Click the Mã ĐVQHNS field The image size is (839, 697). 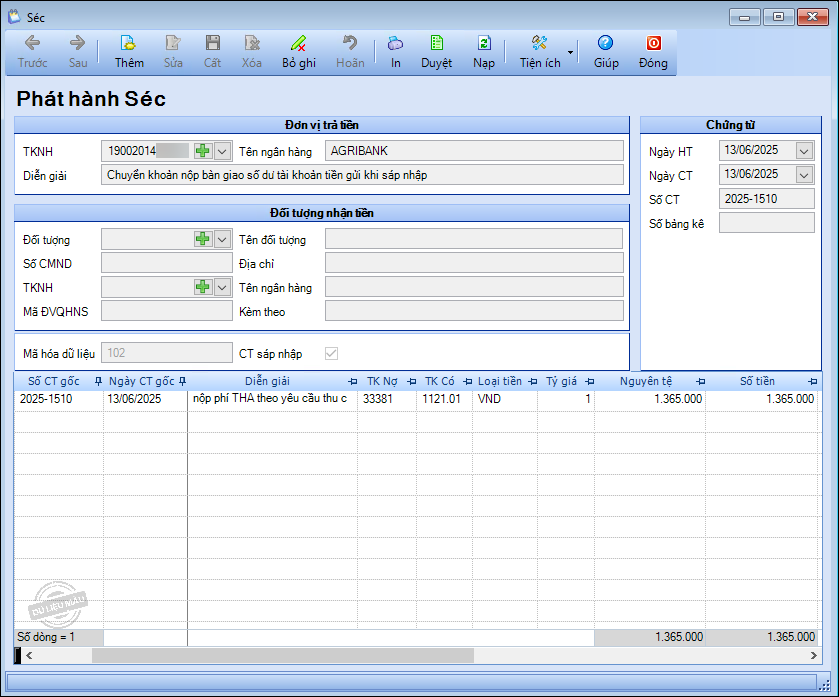click(167, 311)
